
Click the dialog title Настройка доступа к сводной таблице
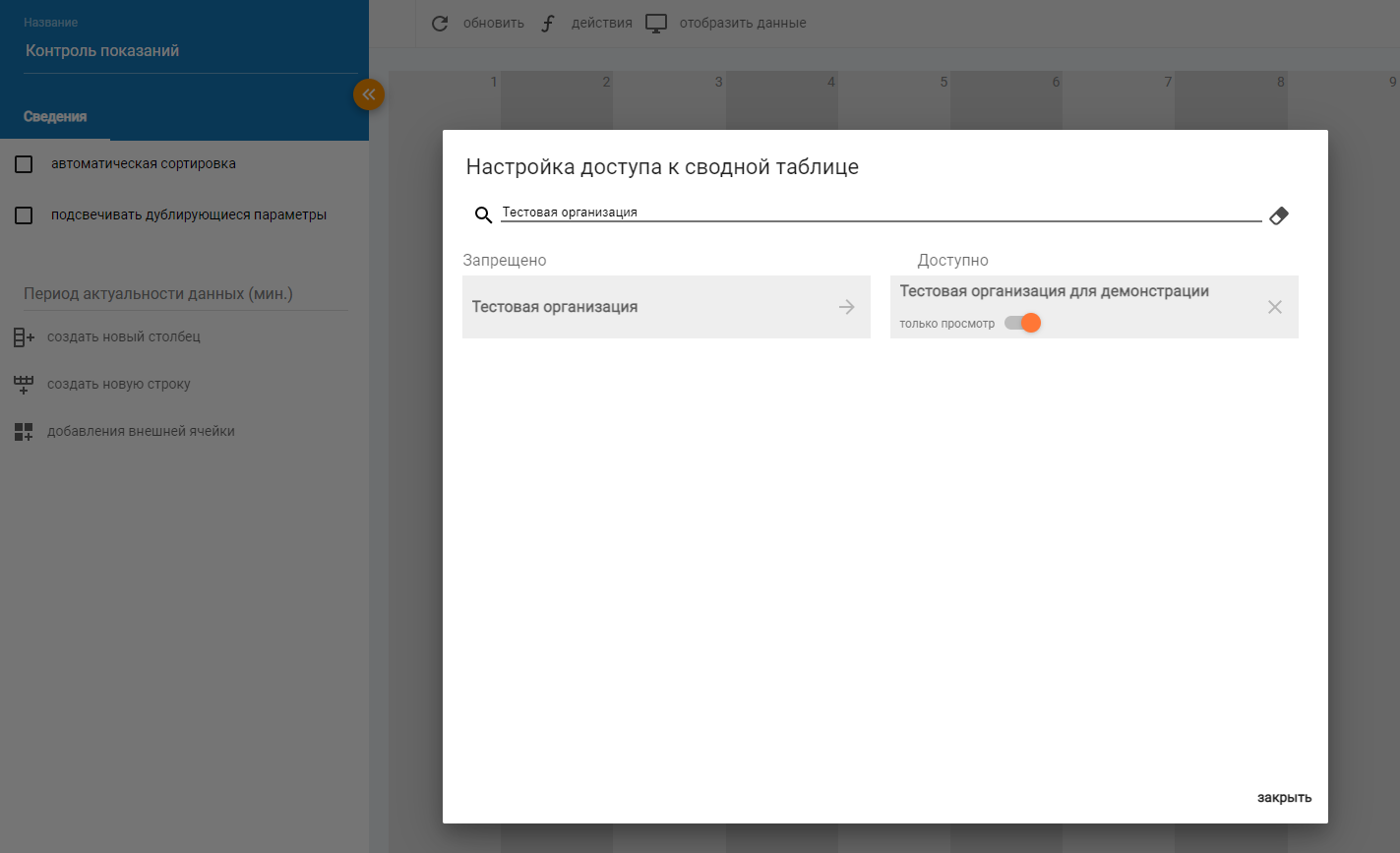[662, 167]
